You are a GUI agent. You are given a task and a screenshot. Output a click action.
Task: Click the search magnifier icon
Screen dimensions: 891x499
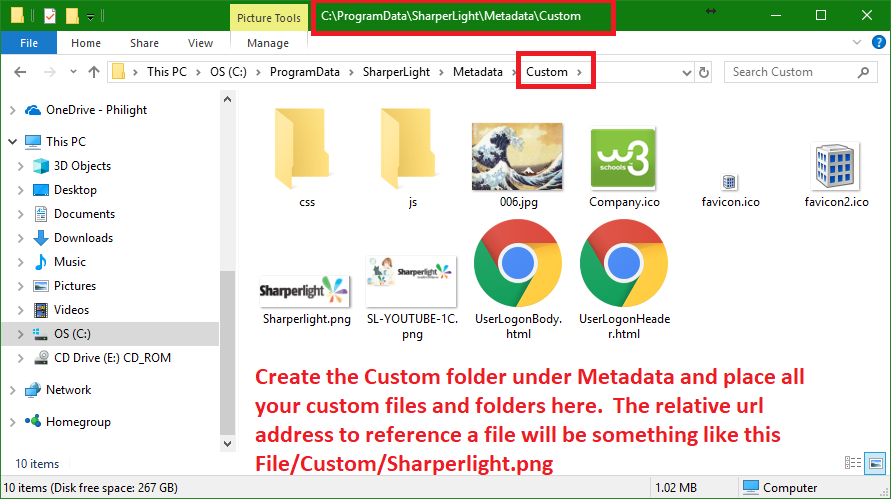click(863, 72)
